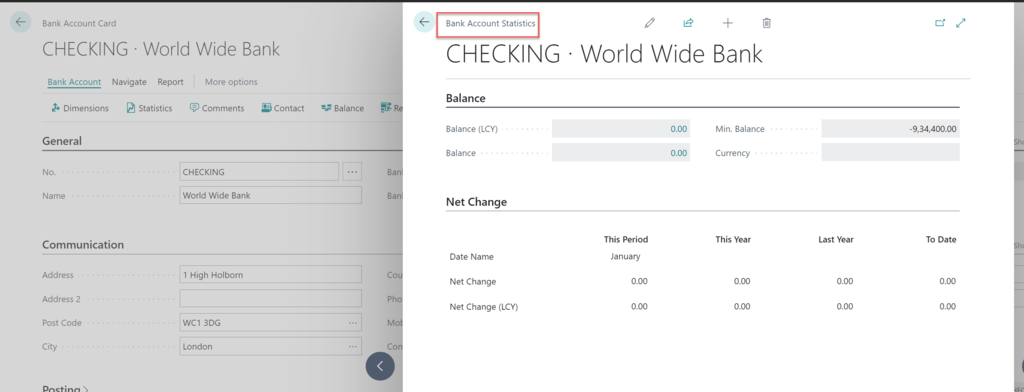Select the Bank Account menu tab
Screen dimensions: 1024x392
tap(74, 82)
